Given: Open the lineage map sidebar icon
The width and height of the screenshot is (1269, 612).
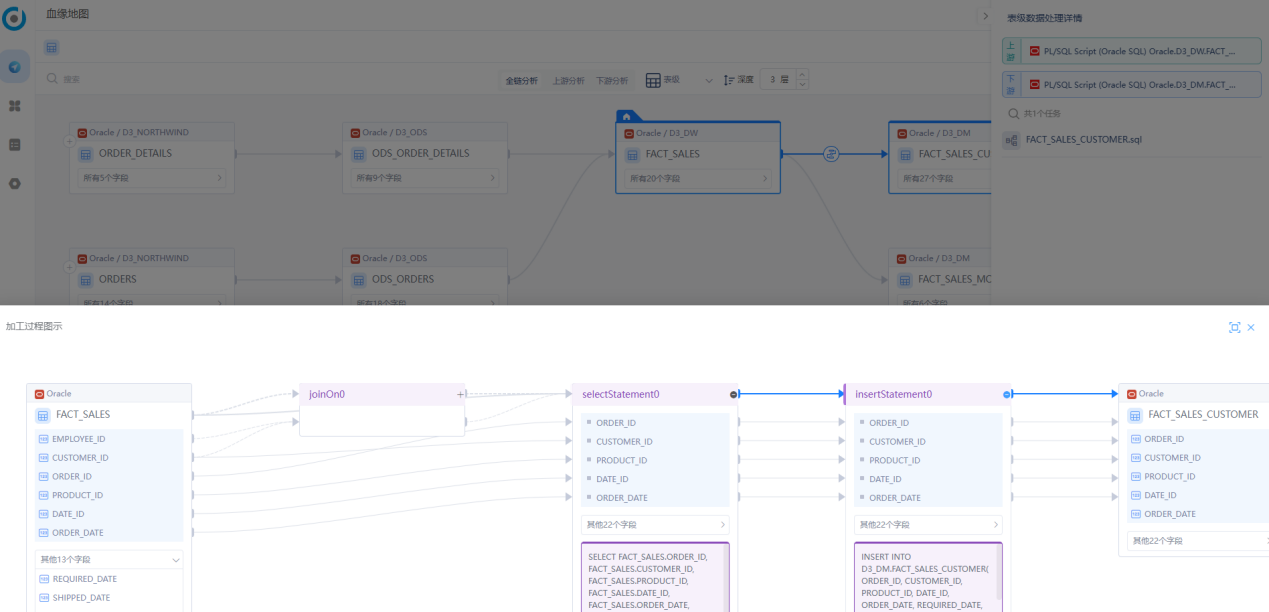Looking at the screenshot, I should pos(15,67).
